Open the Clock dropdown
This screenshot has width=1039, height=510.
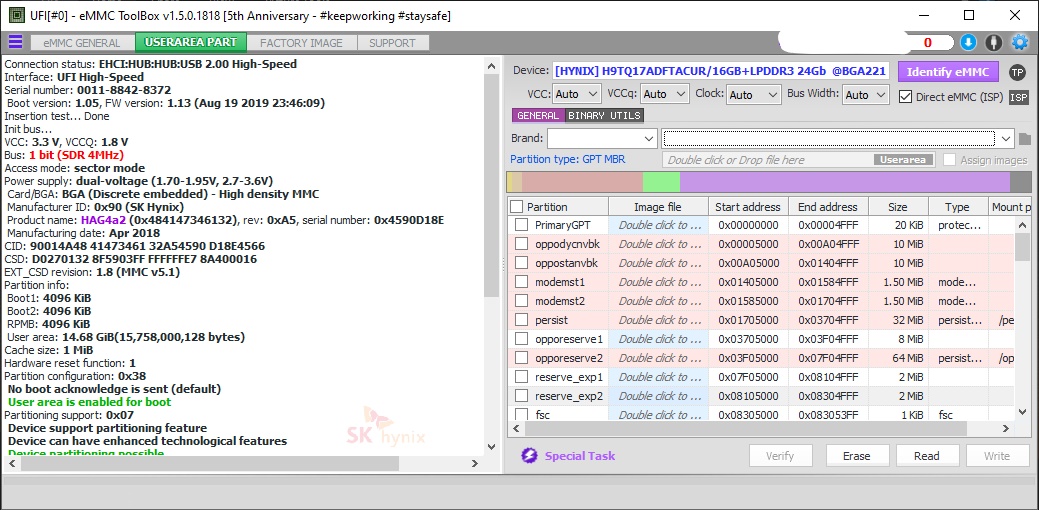pos(754,95)
